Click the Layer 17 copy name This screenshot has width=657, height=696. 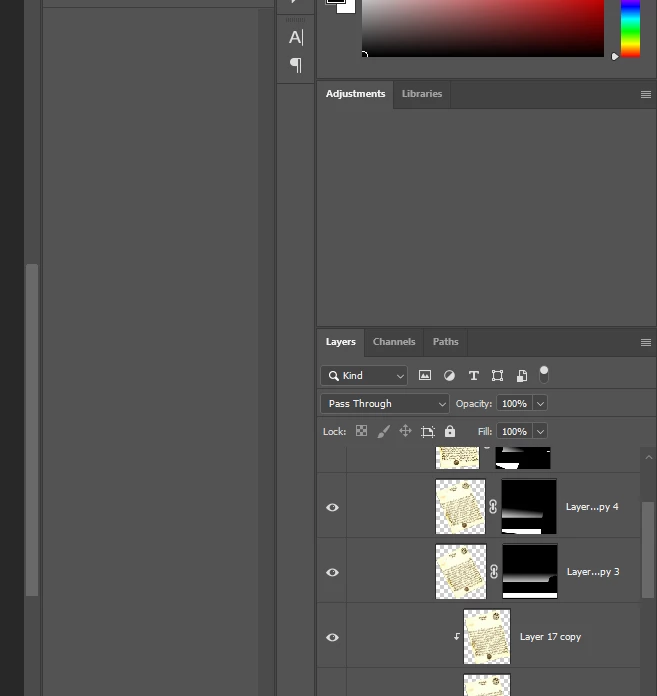tap(550, 637)
